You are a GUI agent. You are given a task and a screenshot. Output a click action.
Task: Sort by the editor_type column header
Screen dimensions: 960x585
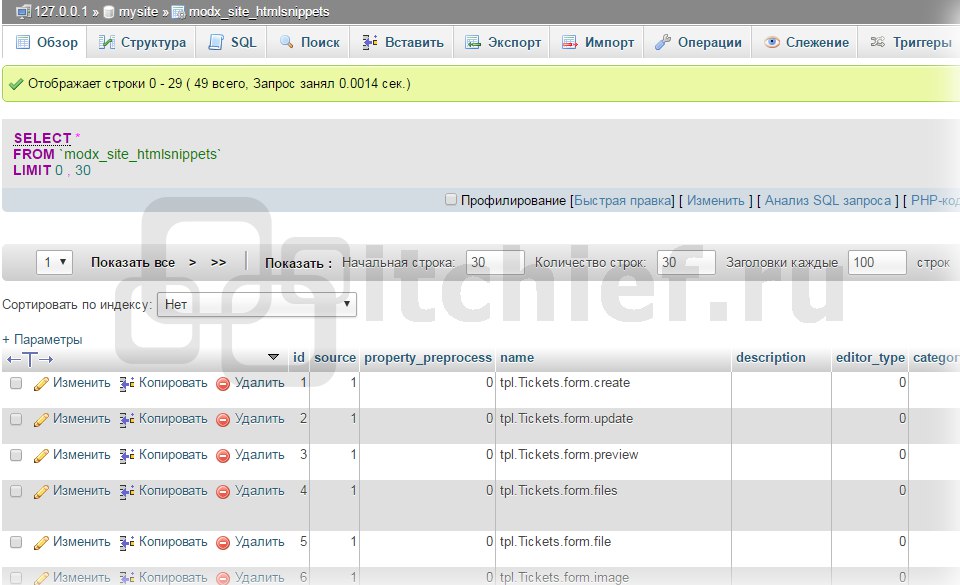pos(870,357)
